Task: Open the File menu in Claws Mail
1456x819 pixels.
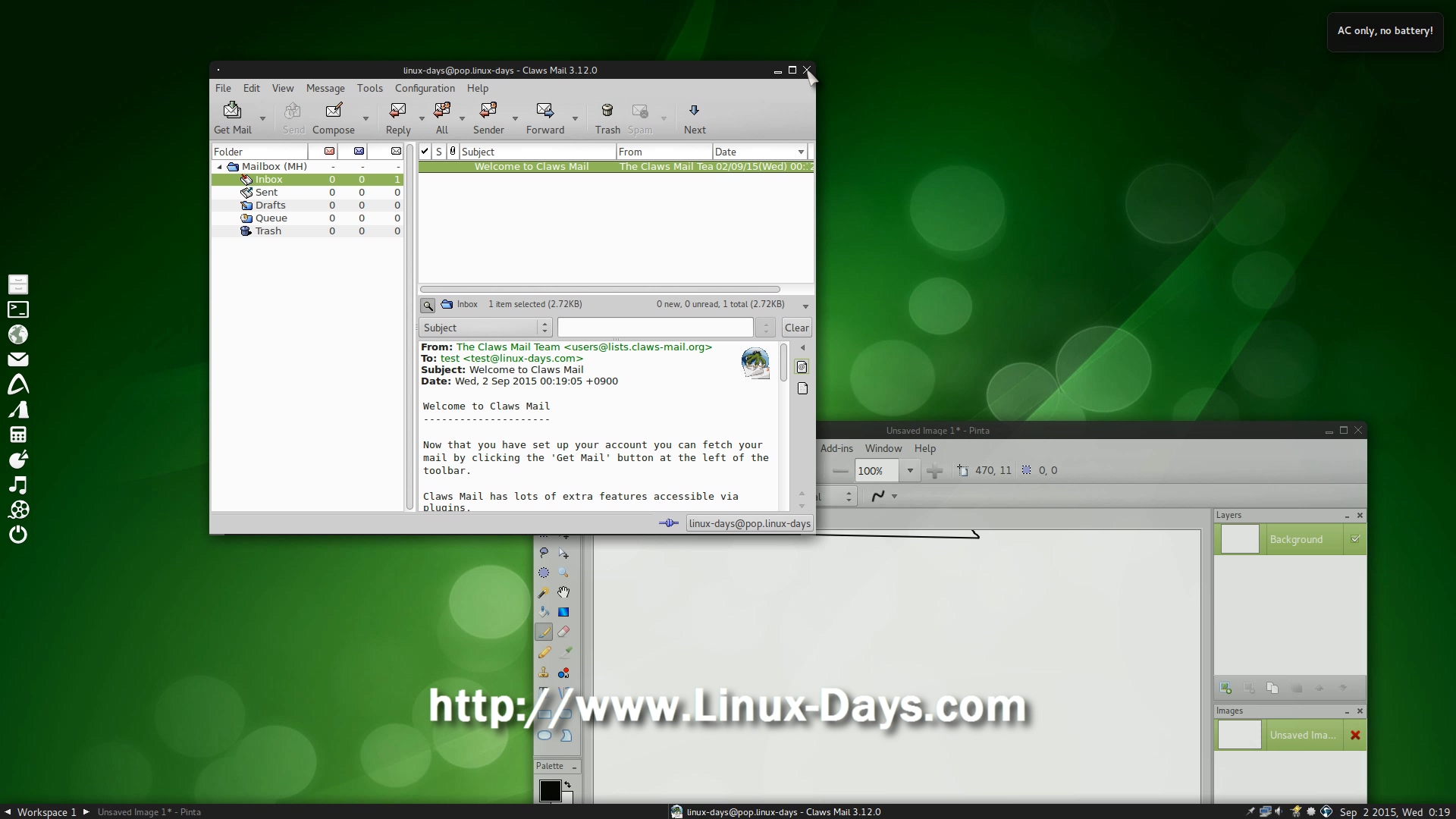Action: pyautogui.click(x=223, y=88)
